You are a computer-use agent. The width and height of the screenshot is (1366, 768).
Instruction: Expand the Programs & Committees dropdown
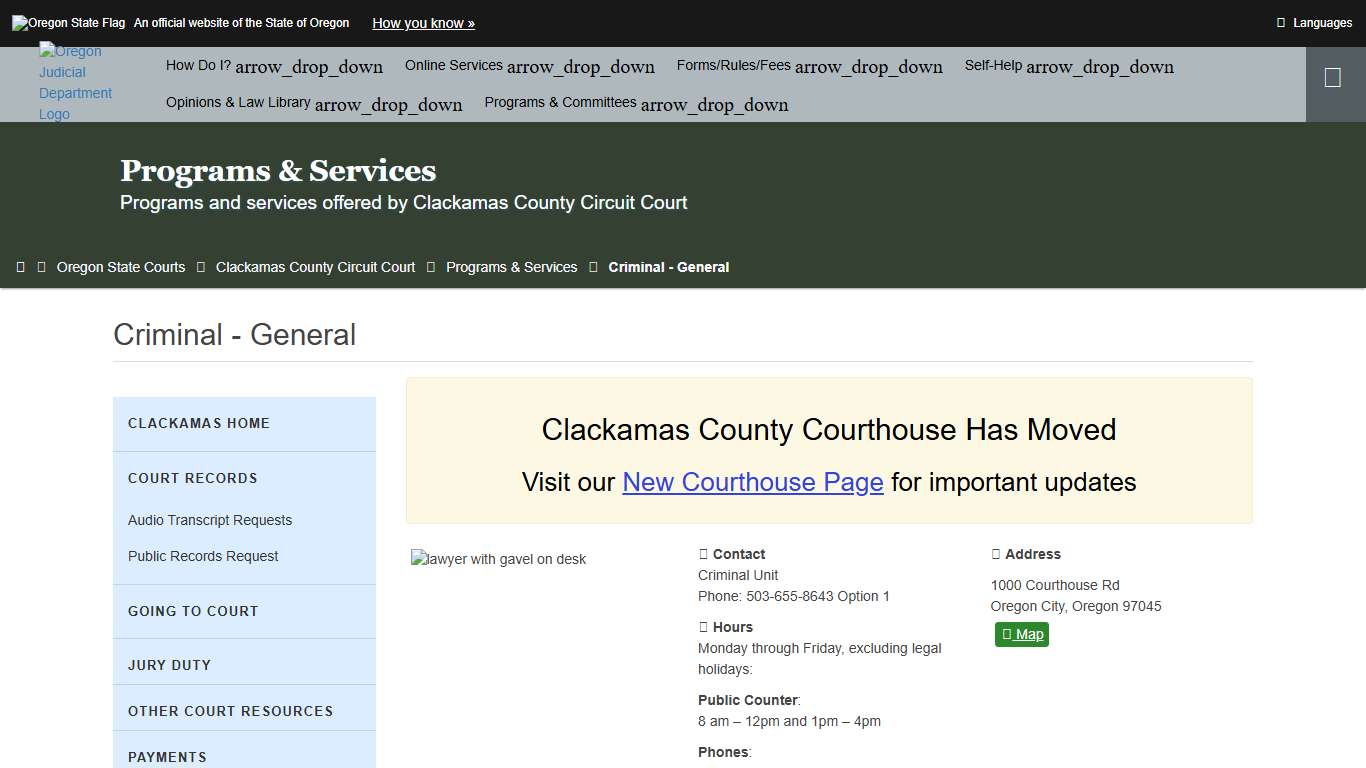pyautogui.click(x=636, y=102)
